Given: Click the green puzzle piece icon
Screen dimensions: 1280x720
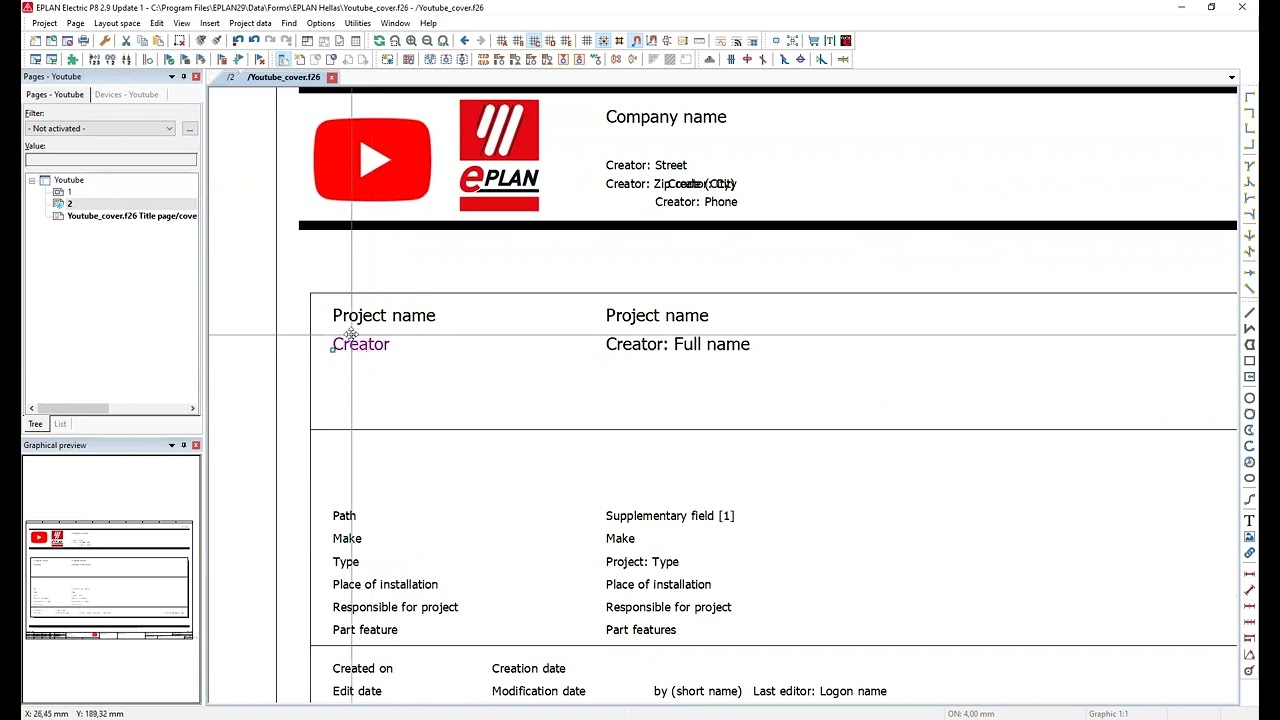Looking at the screenshot, I should 72,59.
